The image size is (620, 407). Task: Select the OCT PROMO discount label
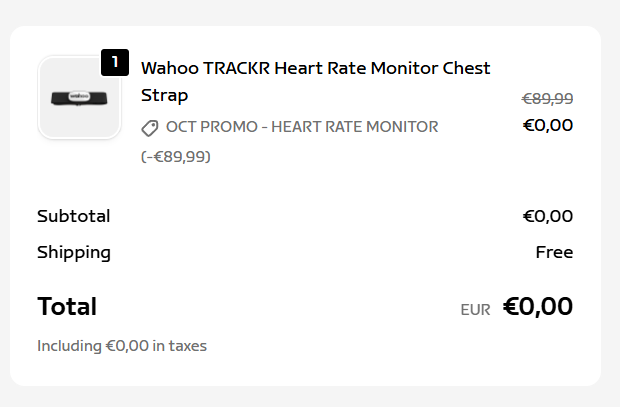[301, 127]
